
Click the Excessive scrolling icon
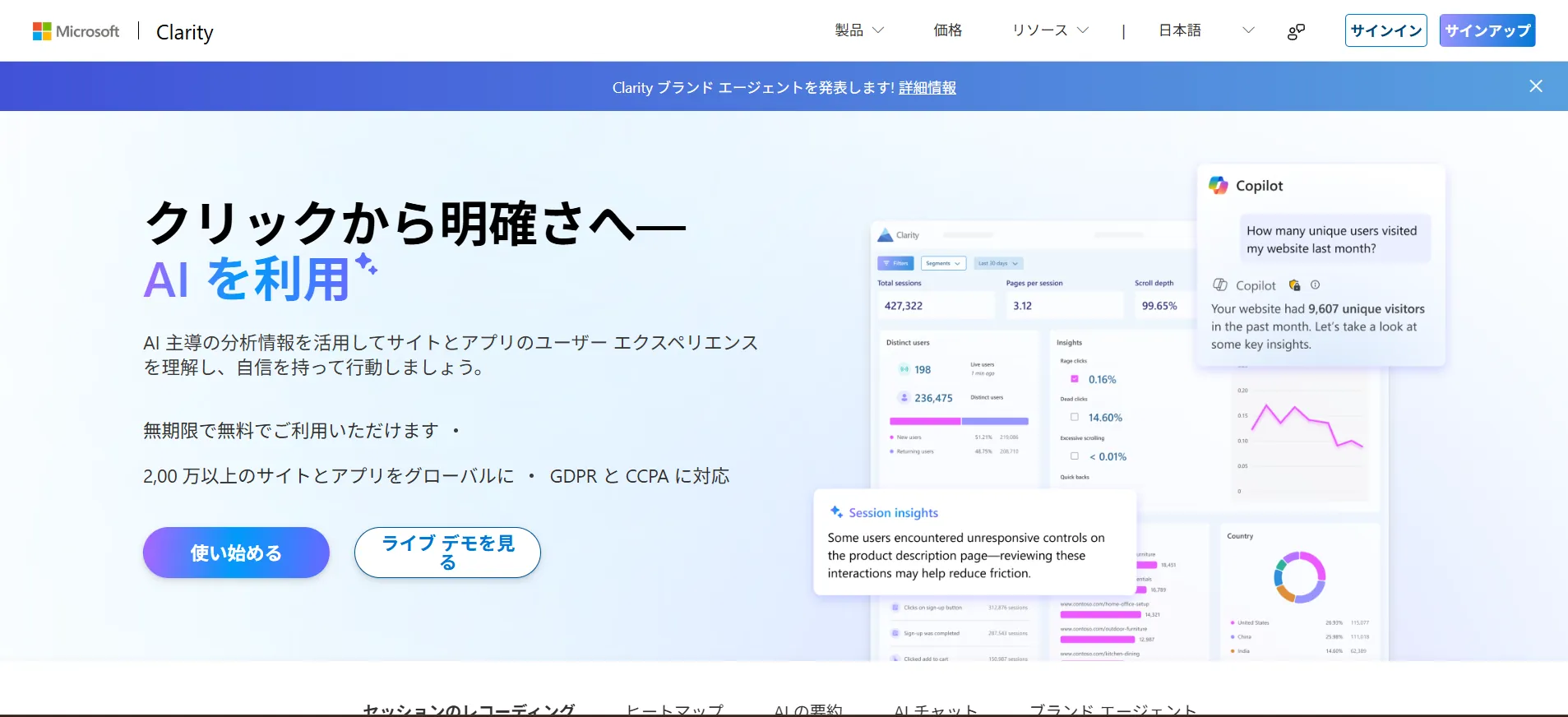tap(1075, 456)
